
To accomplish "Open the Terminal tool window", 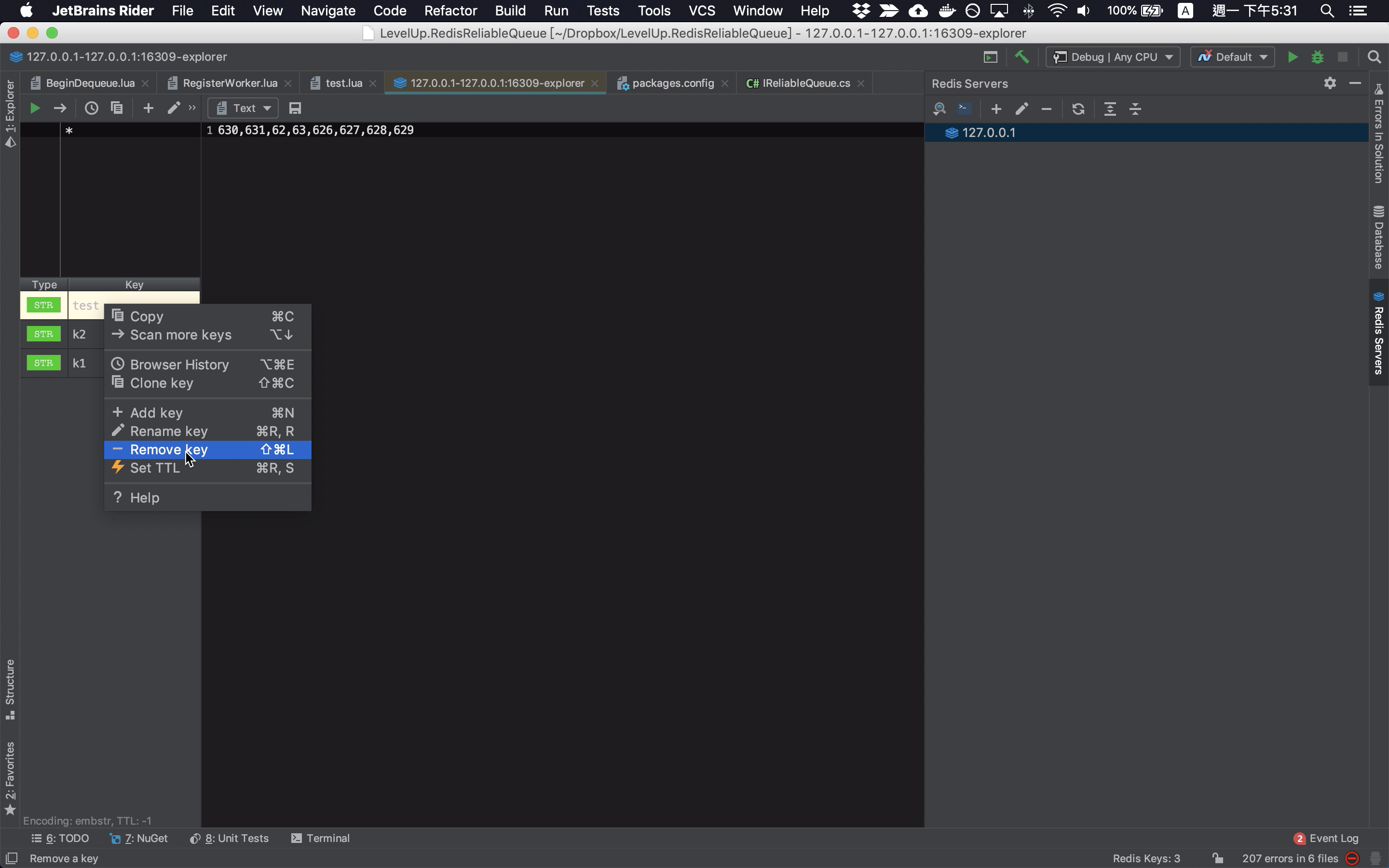I will pyautogui.click(x=321, y=838).
